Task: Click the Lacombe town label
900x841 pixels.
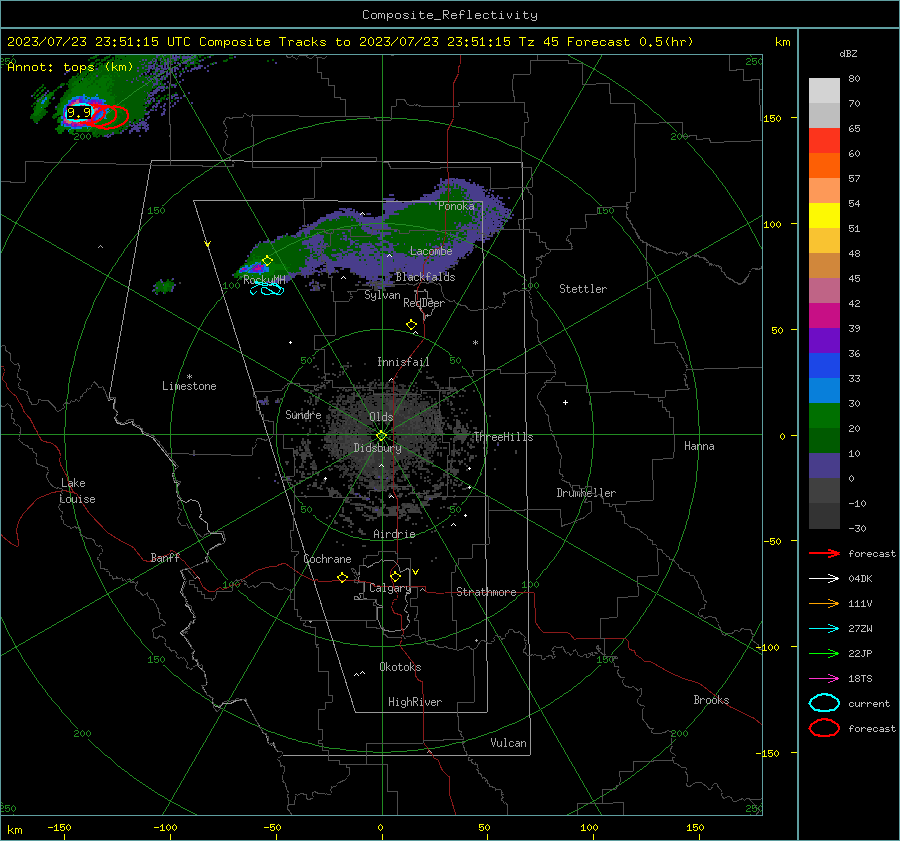Action: 431,251
